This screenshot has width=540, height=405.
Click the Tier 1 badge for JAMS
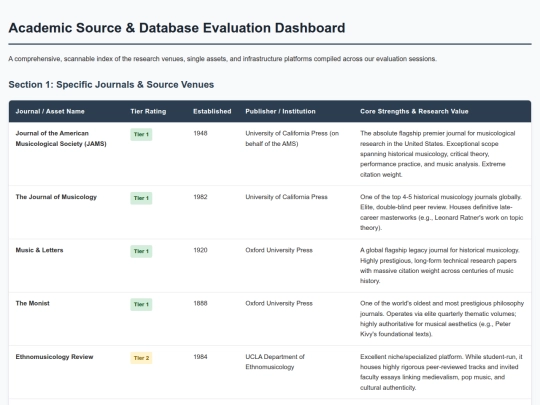coord(141,134)
